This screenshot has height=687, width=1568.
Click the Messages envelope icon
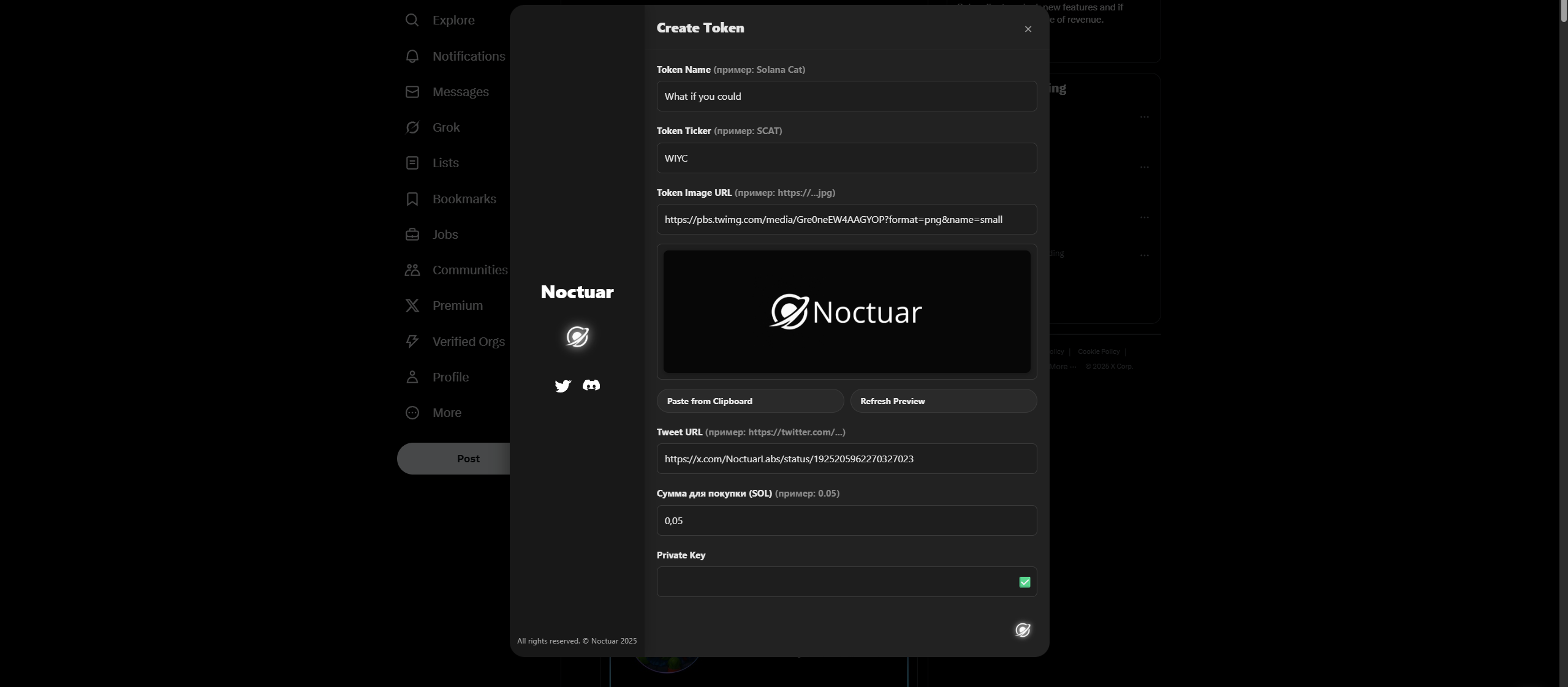pos(412,92)
